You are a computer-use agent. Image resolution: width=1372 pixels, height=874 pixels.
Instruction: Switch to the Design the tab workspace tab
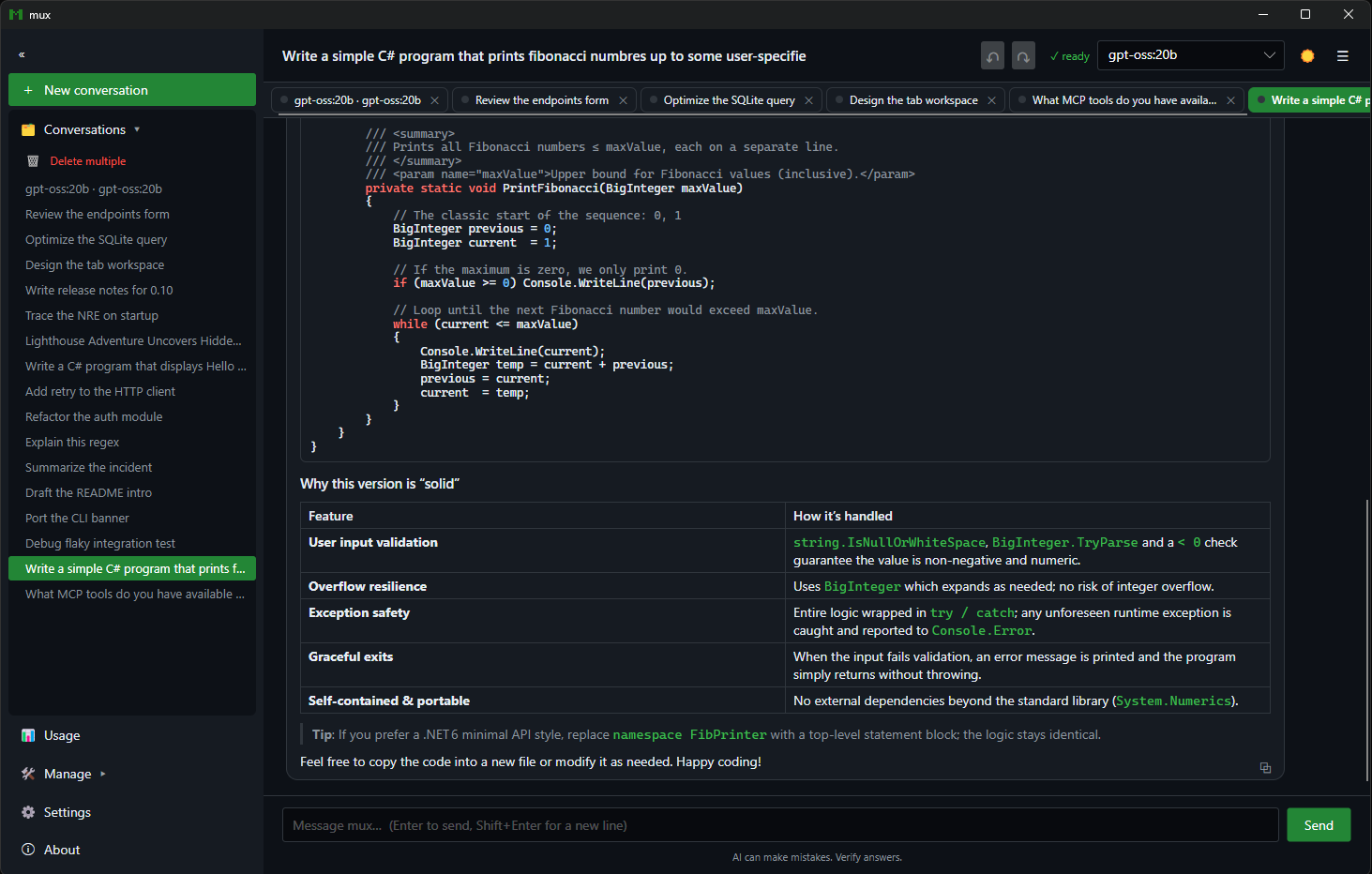tap(915, 100)
